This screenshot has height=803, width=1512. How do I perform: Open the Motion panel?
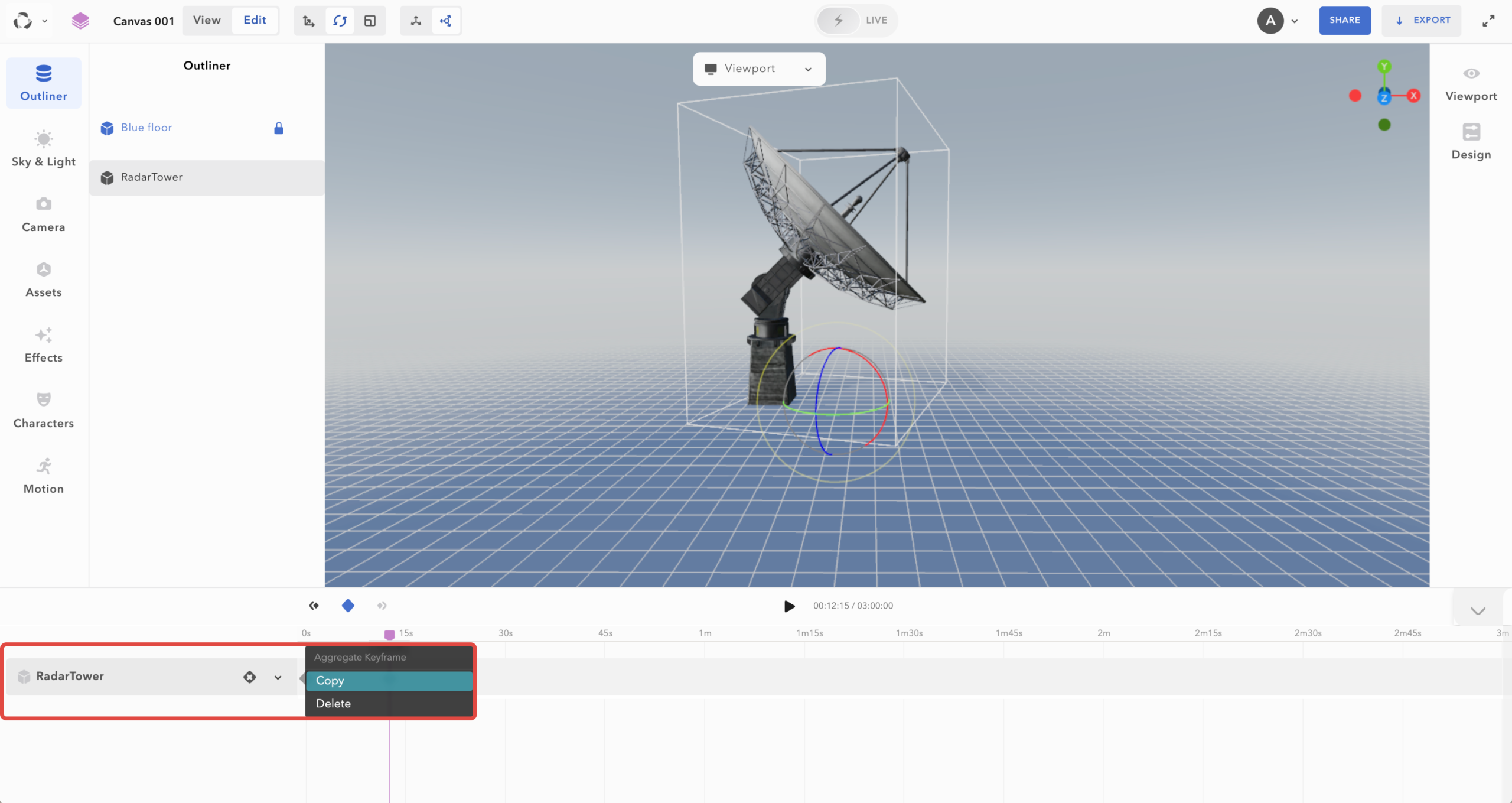click(x=43, y=475)
